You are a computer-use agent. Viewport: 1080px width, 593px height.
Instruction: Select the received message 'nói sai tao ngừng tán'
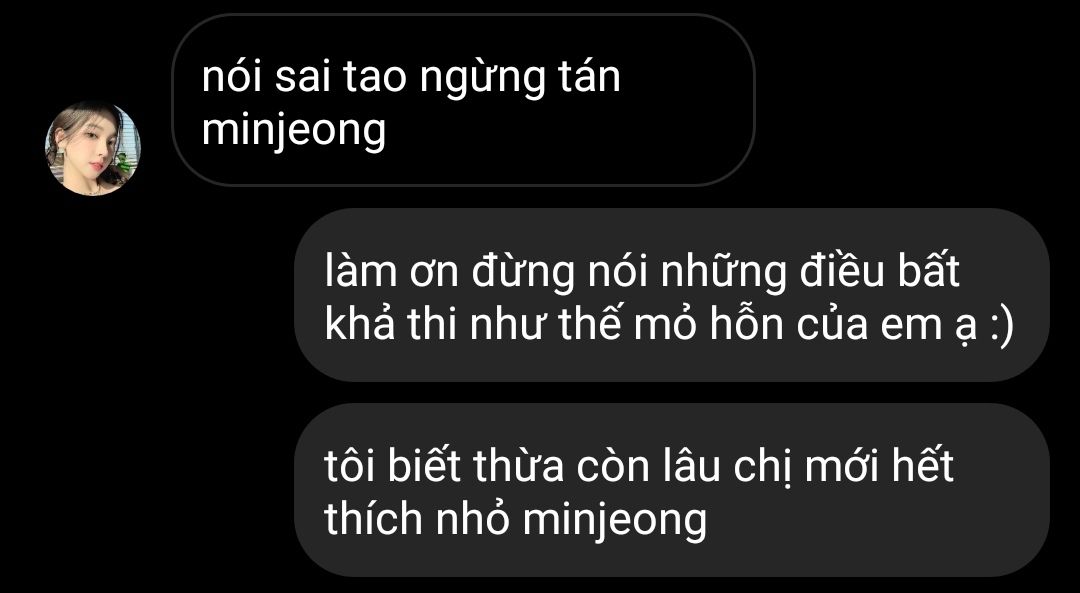(463, 101)
